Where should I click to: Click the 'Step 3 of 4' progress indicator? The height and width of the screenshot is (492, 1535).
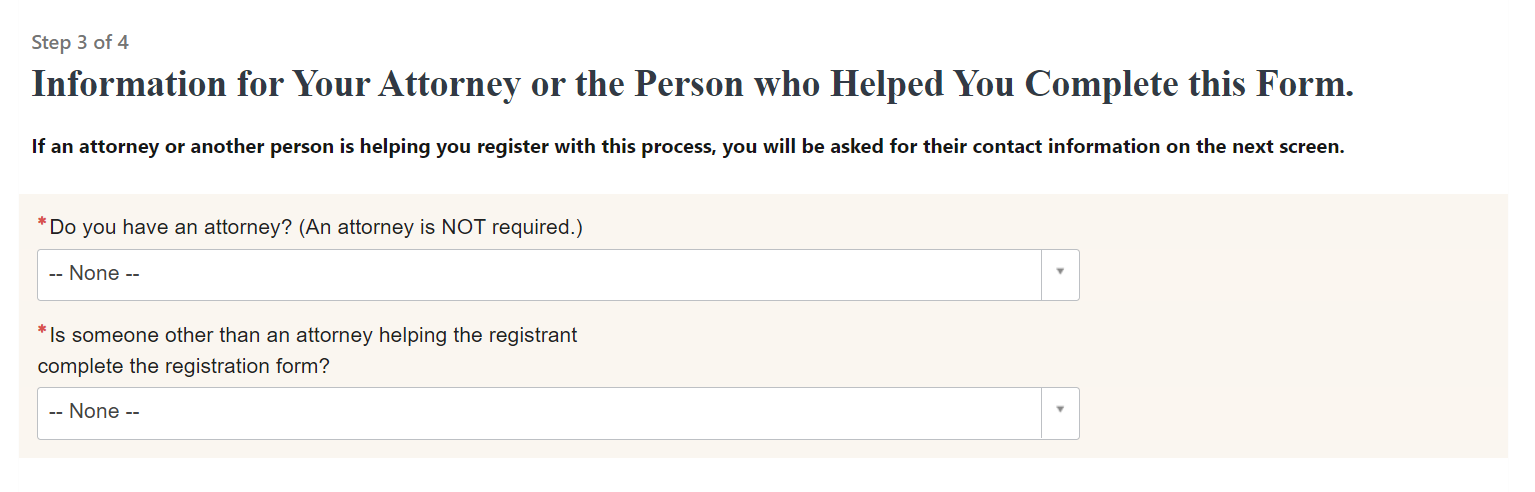point(80,43)
